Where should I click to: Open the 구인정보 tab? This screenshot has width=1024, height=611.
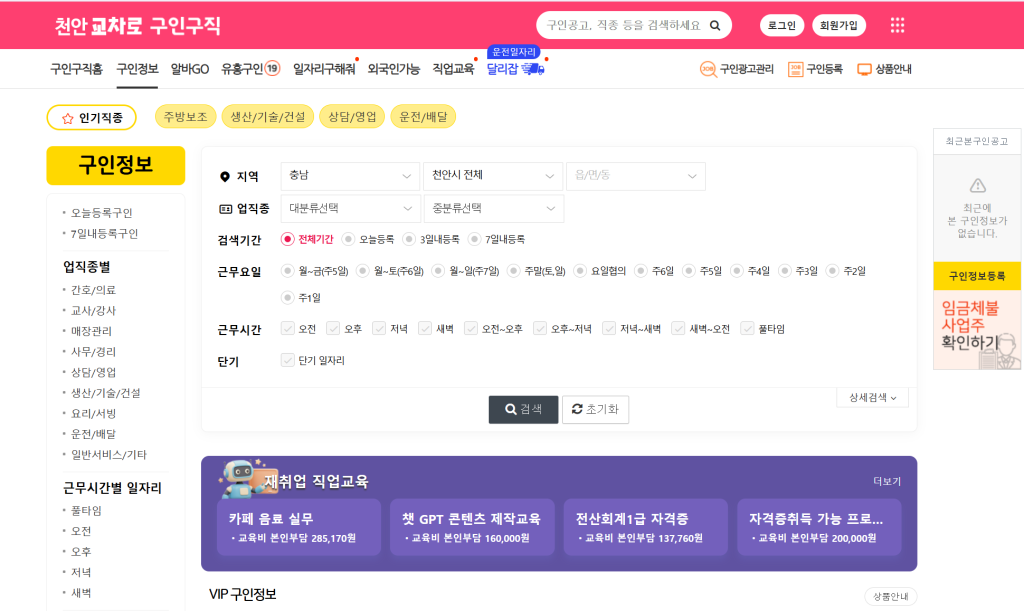point(137,69)
